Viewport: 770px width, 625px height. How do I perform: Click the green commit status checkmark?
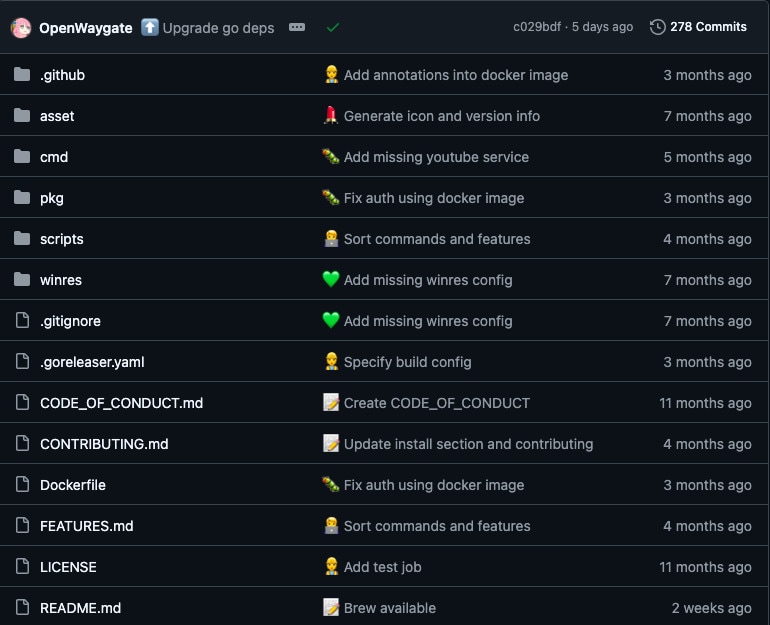pos(333,28)
